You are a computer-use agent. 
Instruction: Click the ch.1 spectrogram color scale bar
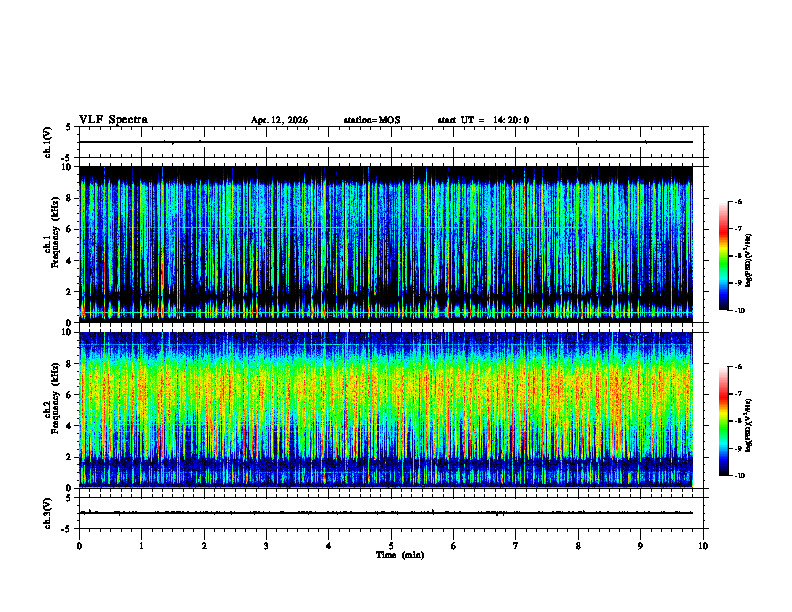tap(723, 256)
